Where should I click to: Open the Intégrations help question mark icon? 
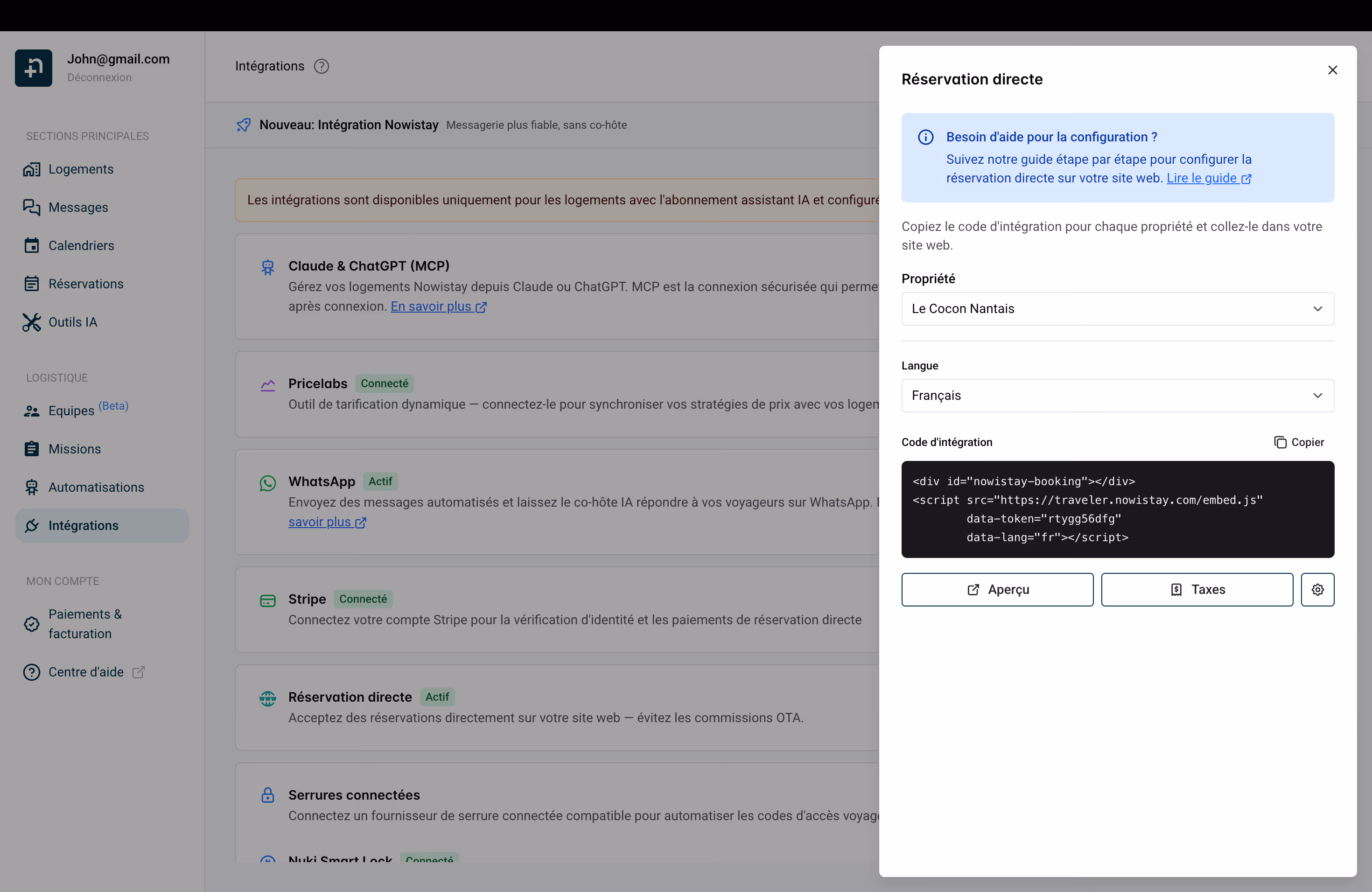[x=321, y=66]
